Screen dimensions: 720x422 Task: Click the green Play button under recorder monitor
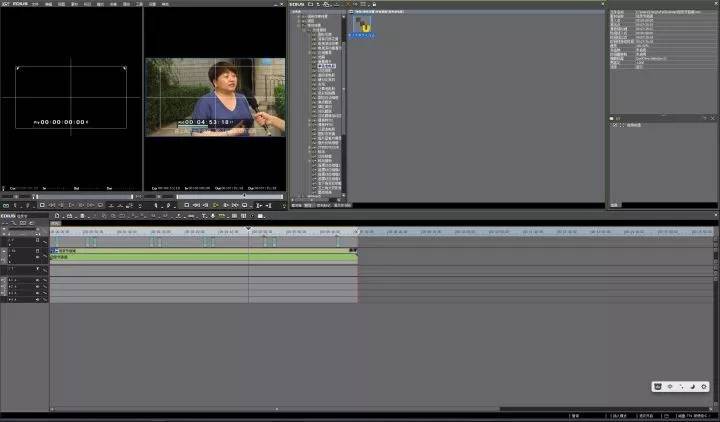pyautogui.click(x=215, y=205)
